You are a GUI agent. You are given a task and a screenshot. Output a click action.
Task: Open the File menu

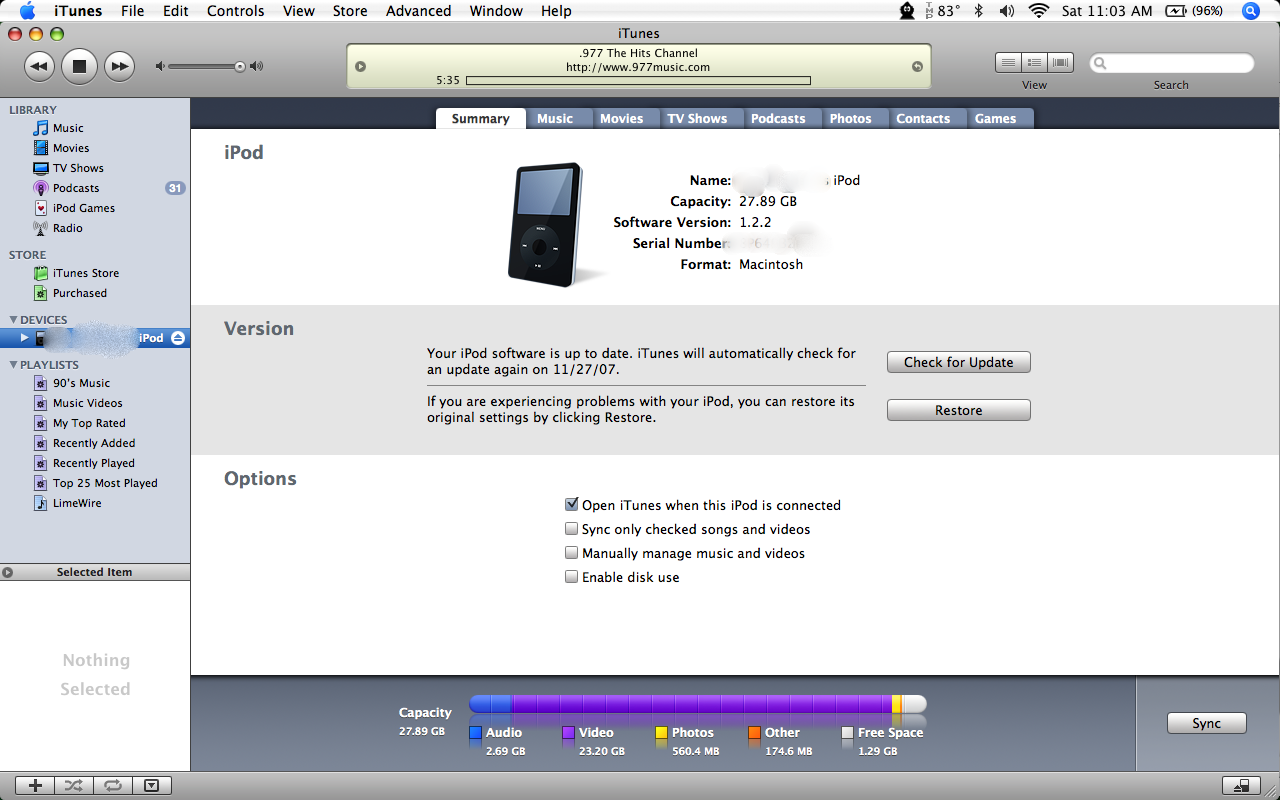point(132,11)
